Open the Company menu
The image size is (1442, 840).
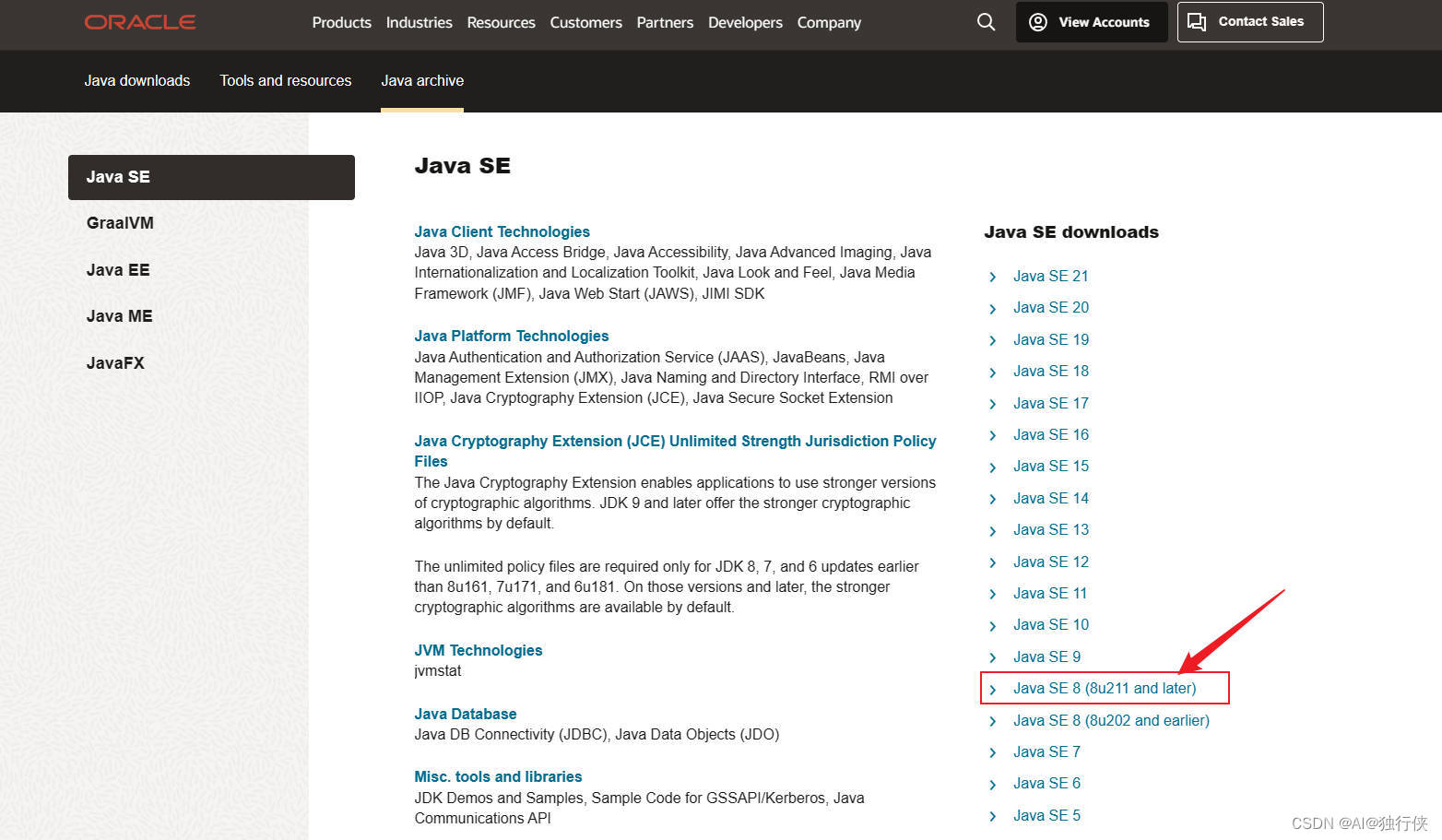829,22
